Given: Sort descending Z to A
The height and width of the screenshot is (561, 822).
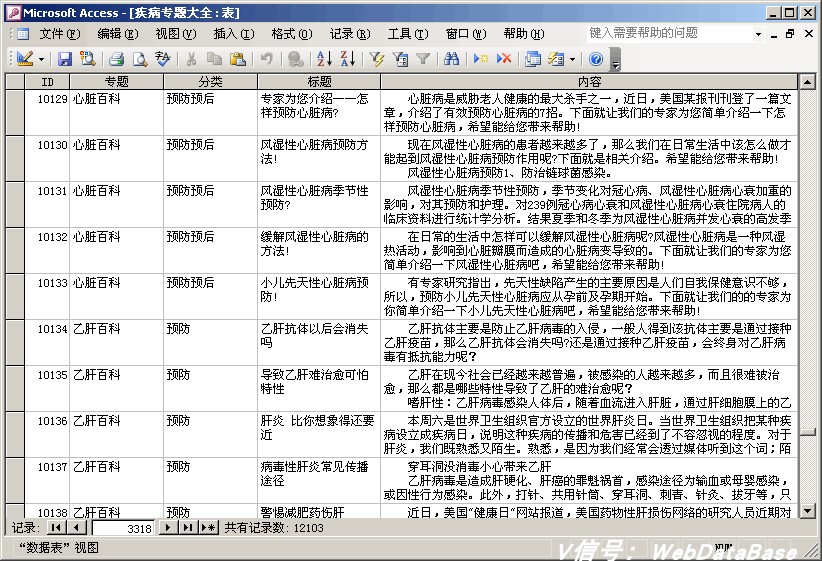Looking at the screenshot, I should (x=348, y=59).
